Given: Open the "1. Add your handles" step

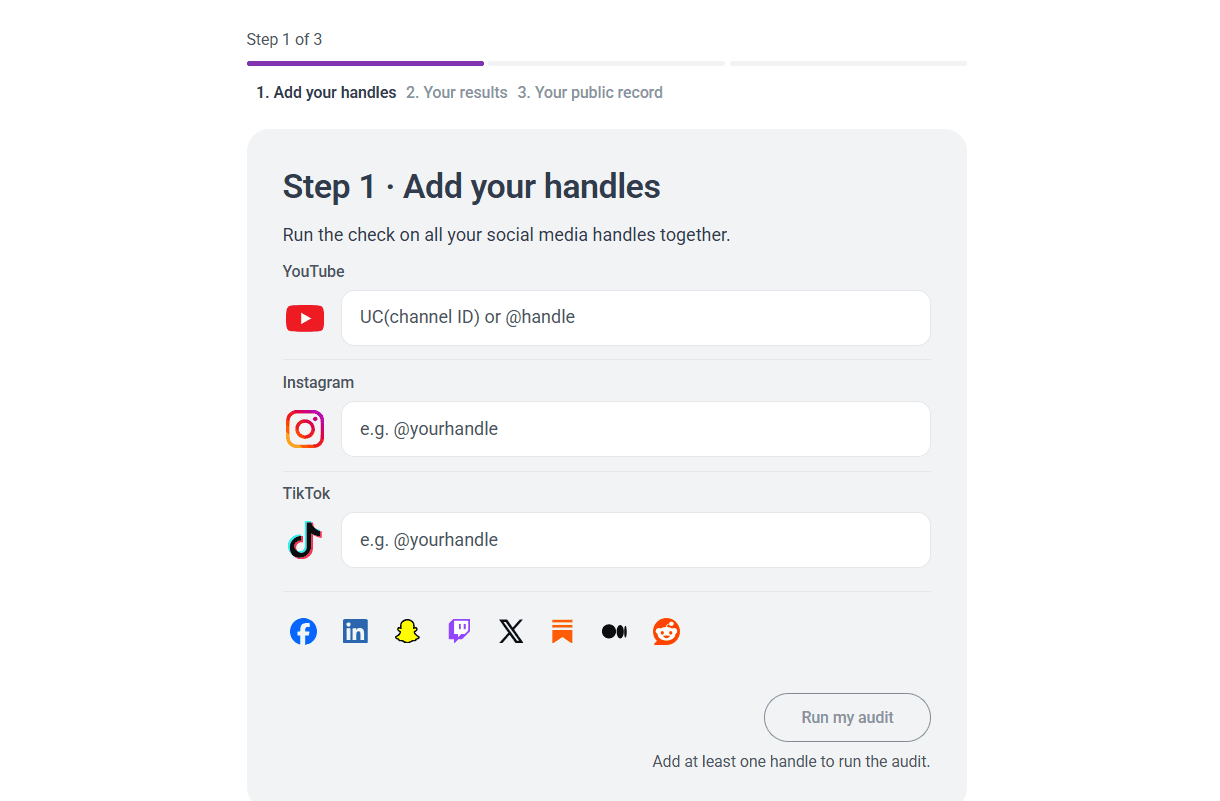Looking at the screenshot, I should click(326, 92).
